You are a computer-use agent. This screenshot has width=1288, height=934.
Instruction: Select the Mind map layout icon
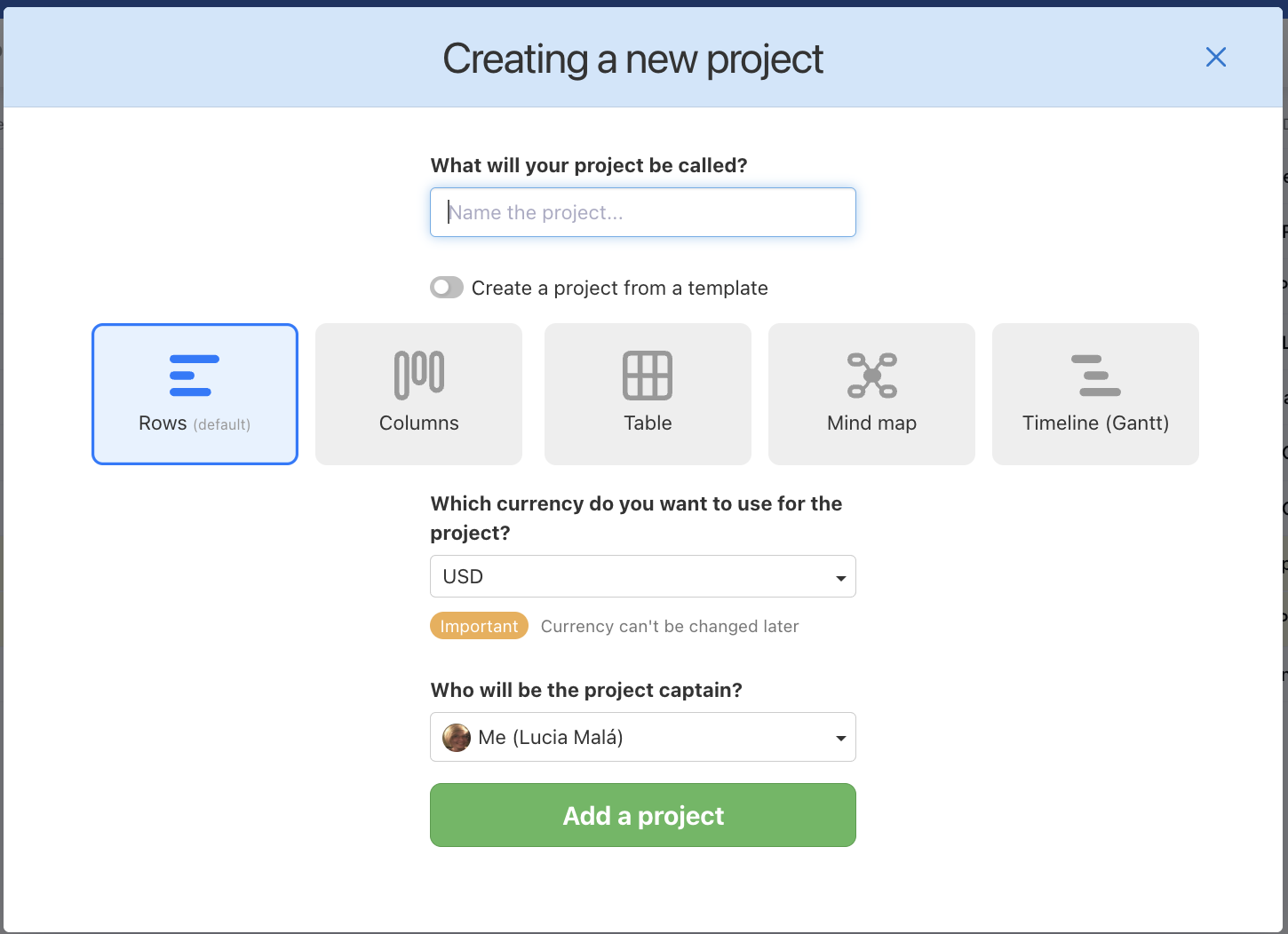pos(871,393)
